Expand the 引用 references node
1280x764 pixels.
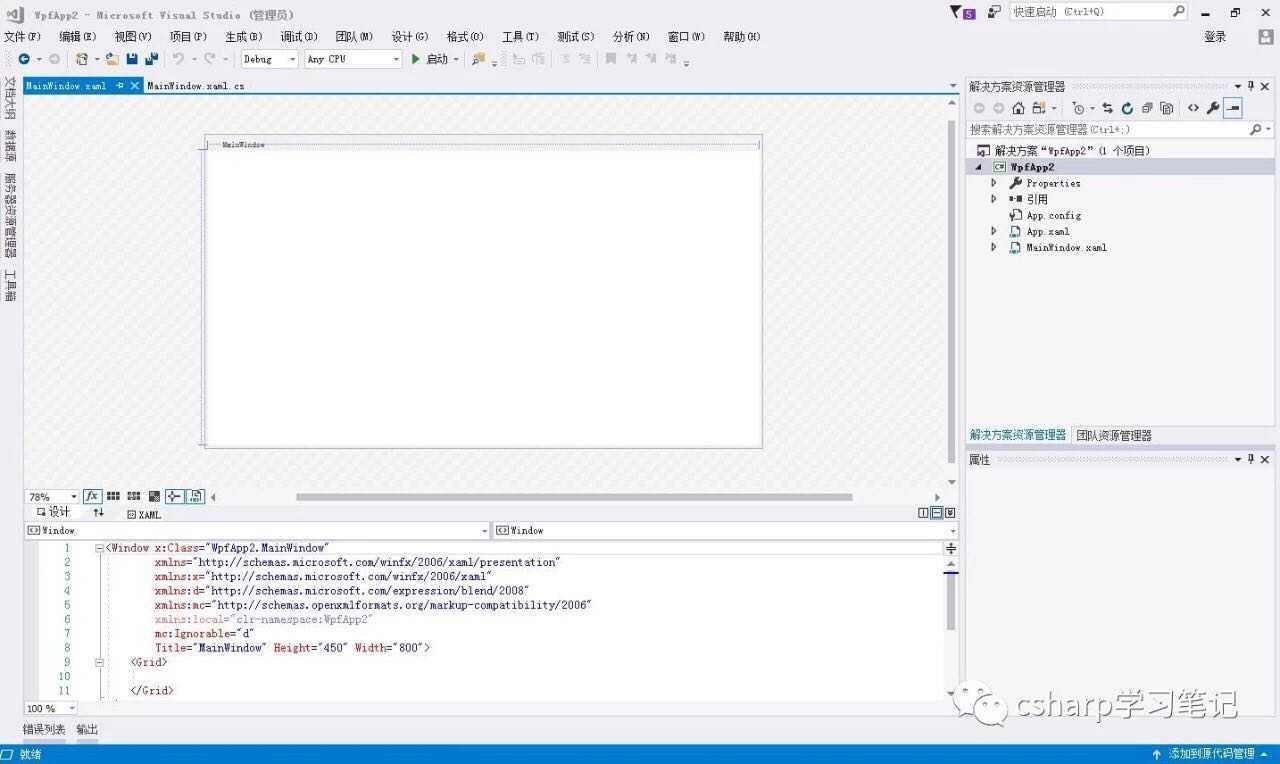click(994, 199)
